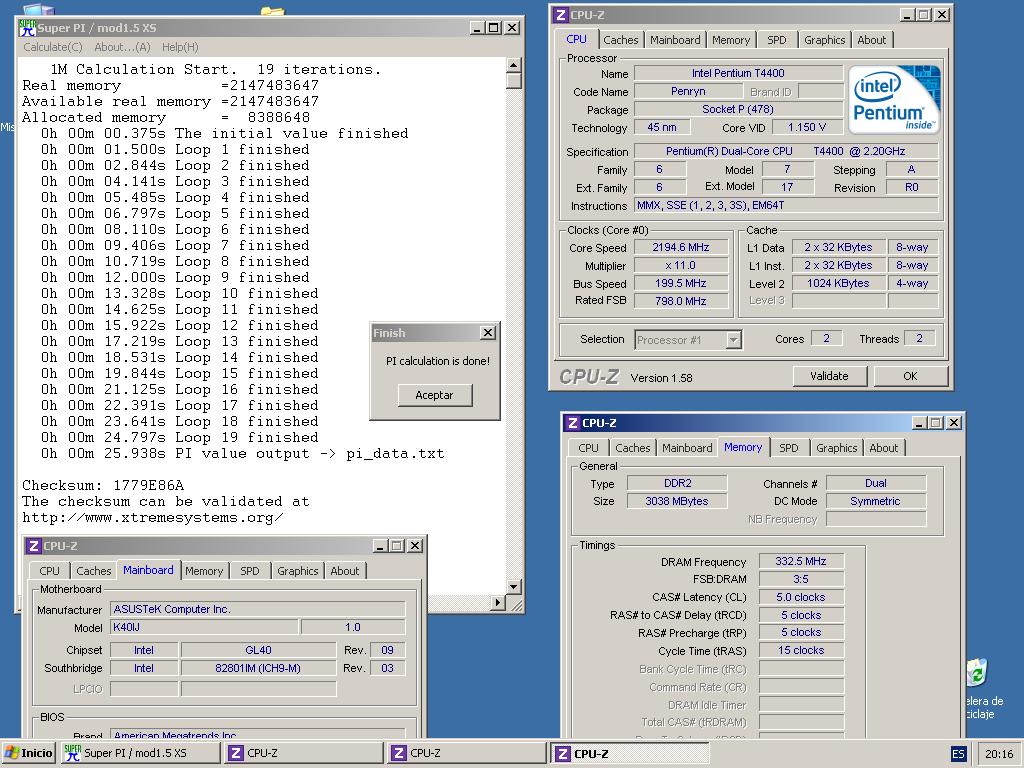Open the CPU tab in the Memory CPU-Z window
Image resolution: width=1024 pixels, height=768 pixels.
[588, 448]
